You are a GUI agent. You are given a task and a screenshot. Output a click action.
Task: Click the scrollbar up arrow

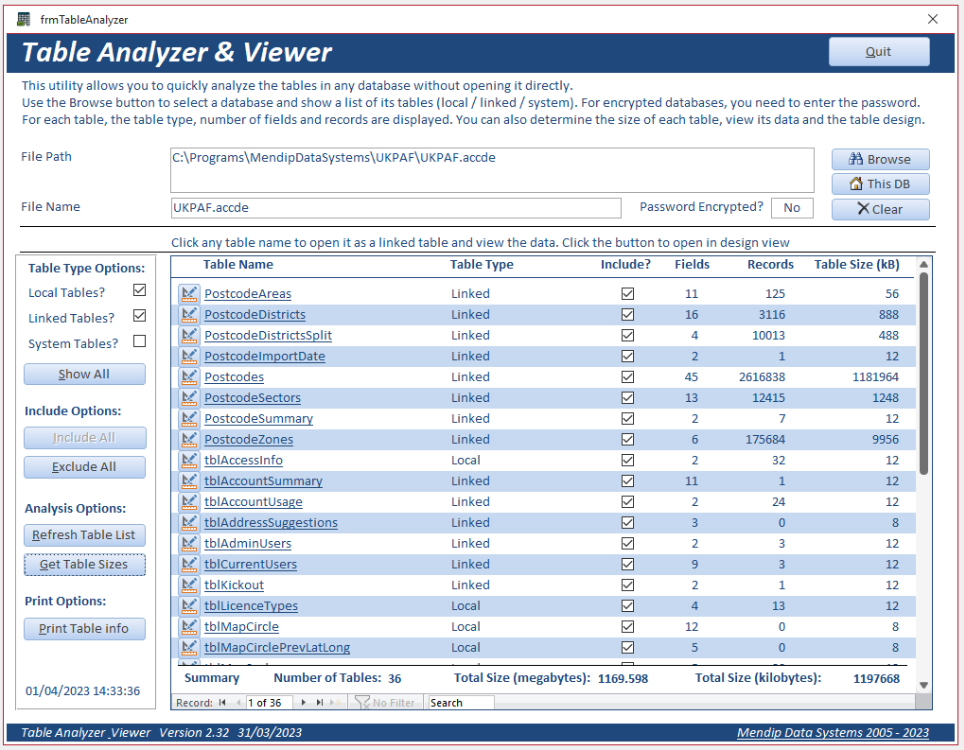(923, 264)
